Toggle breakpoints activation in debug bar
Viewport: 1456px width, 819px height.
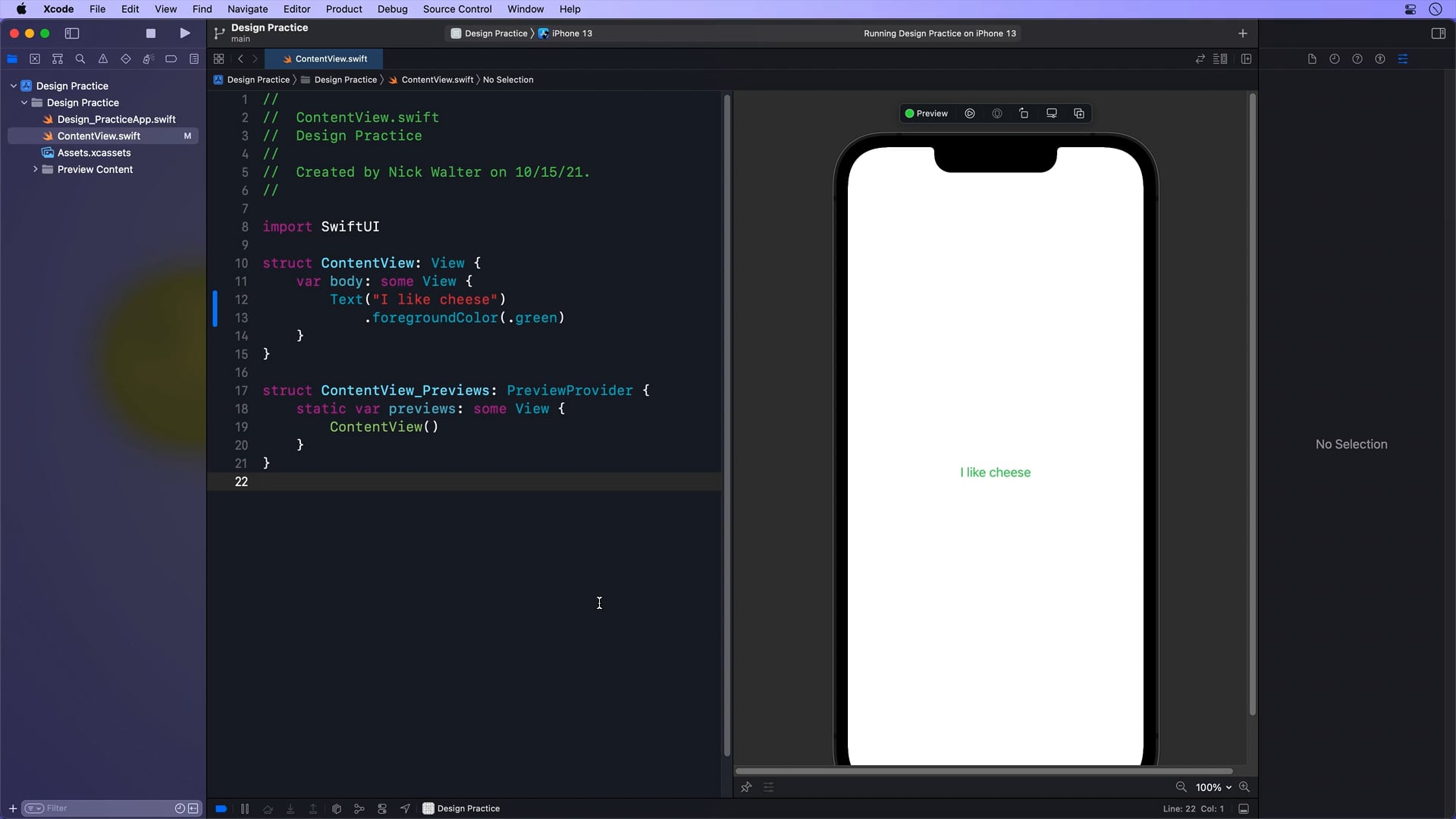coord(221,808)
